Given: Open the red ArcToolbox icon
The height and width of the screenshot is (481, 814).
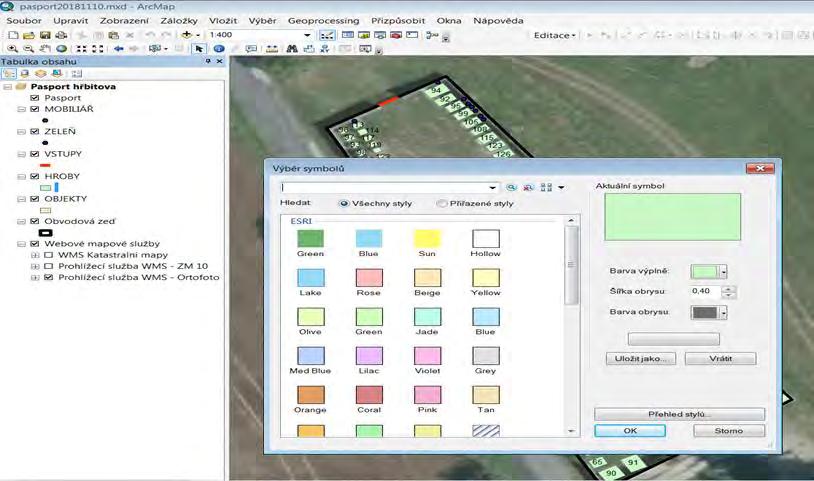Looking at the screenshot, I should pyautogui.click(x=396, y=35).
